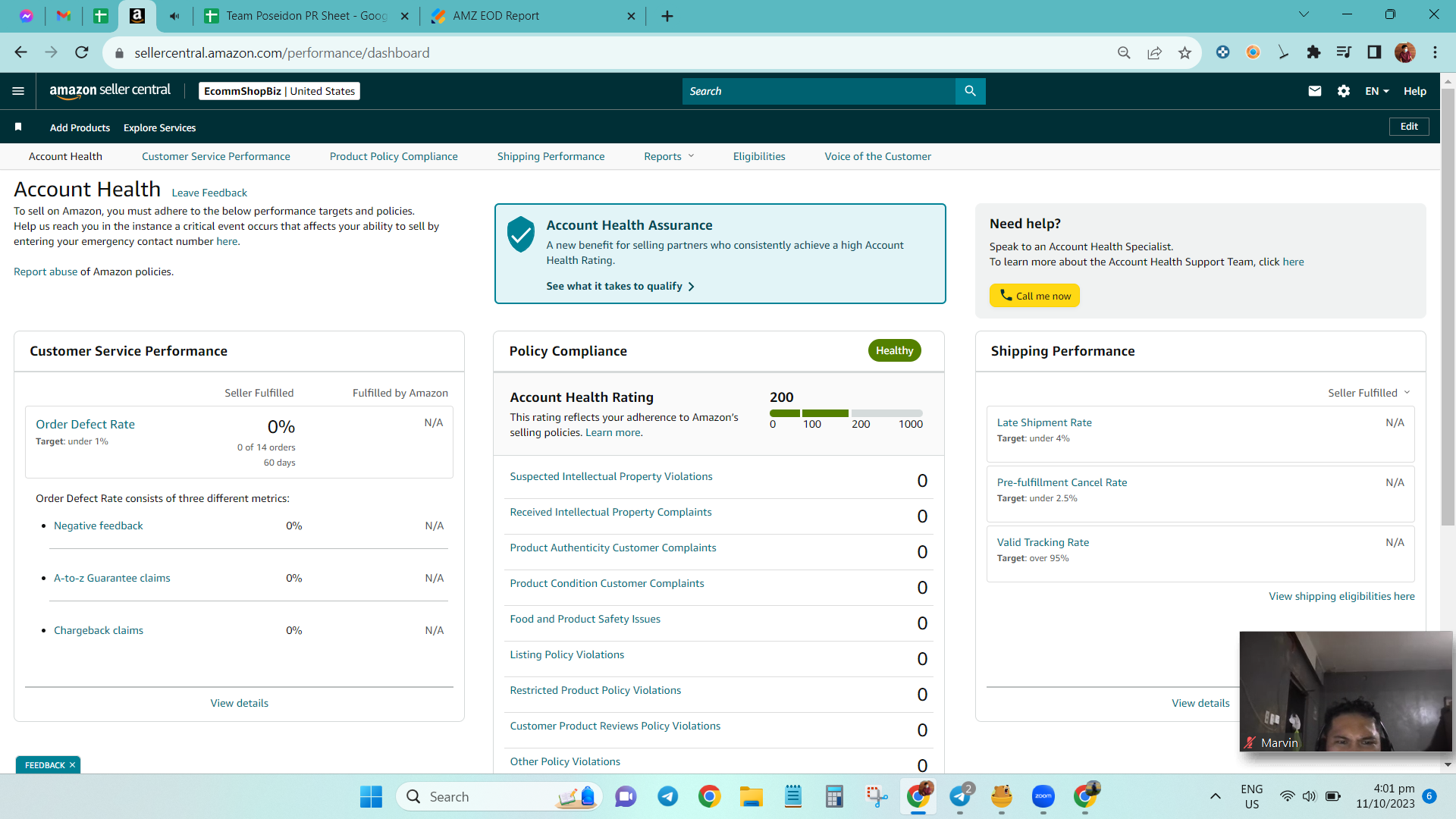Click the Call me now button

(1034, 296)
